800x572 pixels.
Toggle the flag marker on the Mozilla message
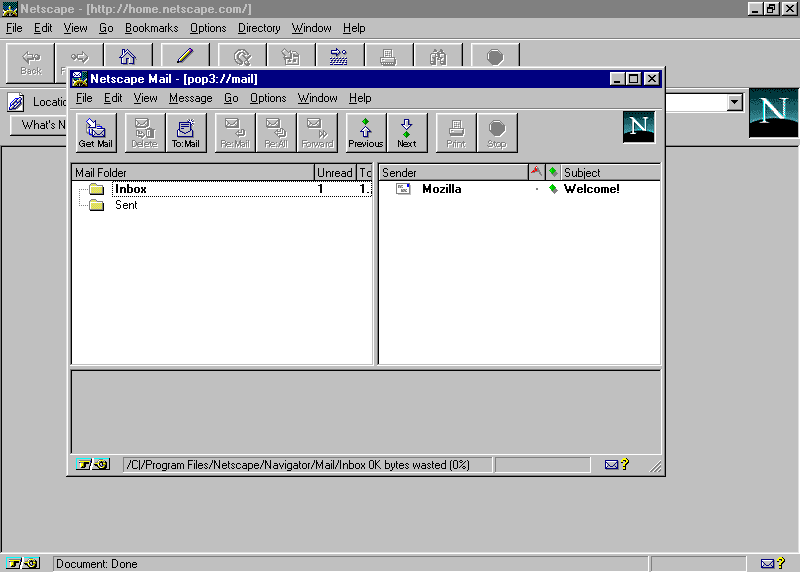click(x=536, y=189)
